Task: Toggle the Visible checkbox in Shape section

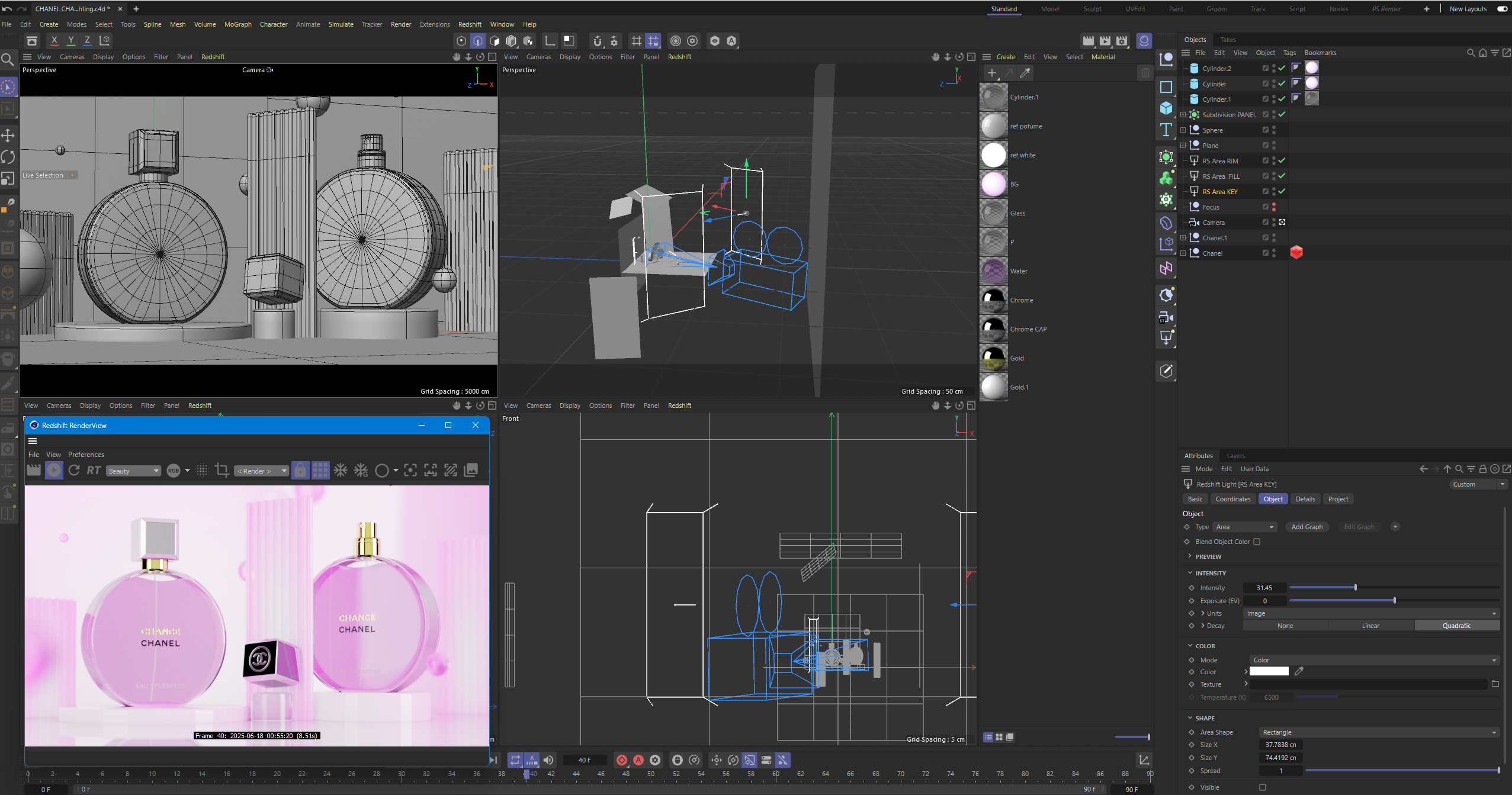Action: [x=1262, y=787]
